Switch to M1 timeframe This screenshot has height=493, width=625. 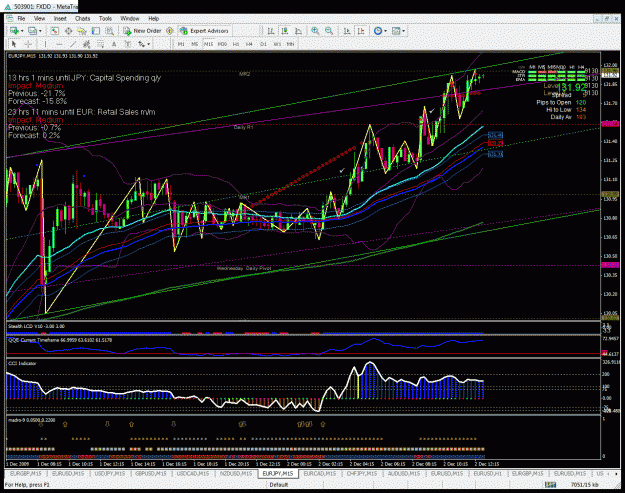[x=181, y=44]
